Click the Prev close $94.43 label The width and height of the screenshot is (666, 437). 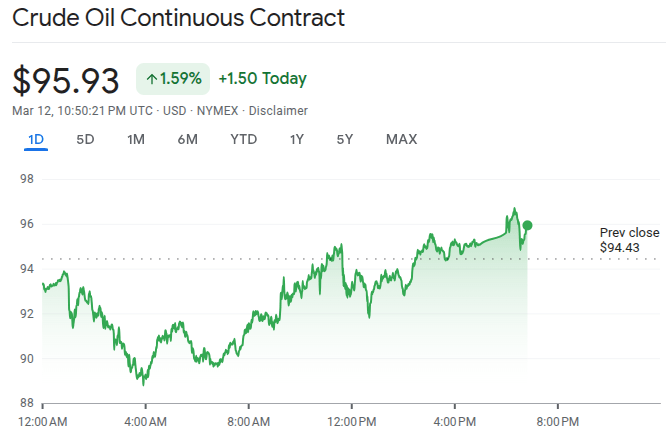pyautogui.click(x=629, y=240)
